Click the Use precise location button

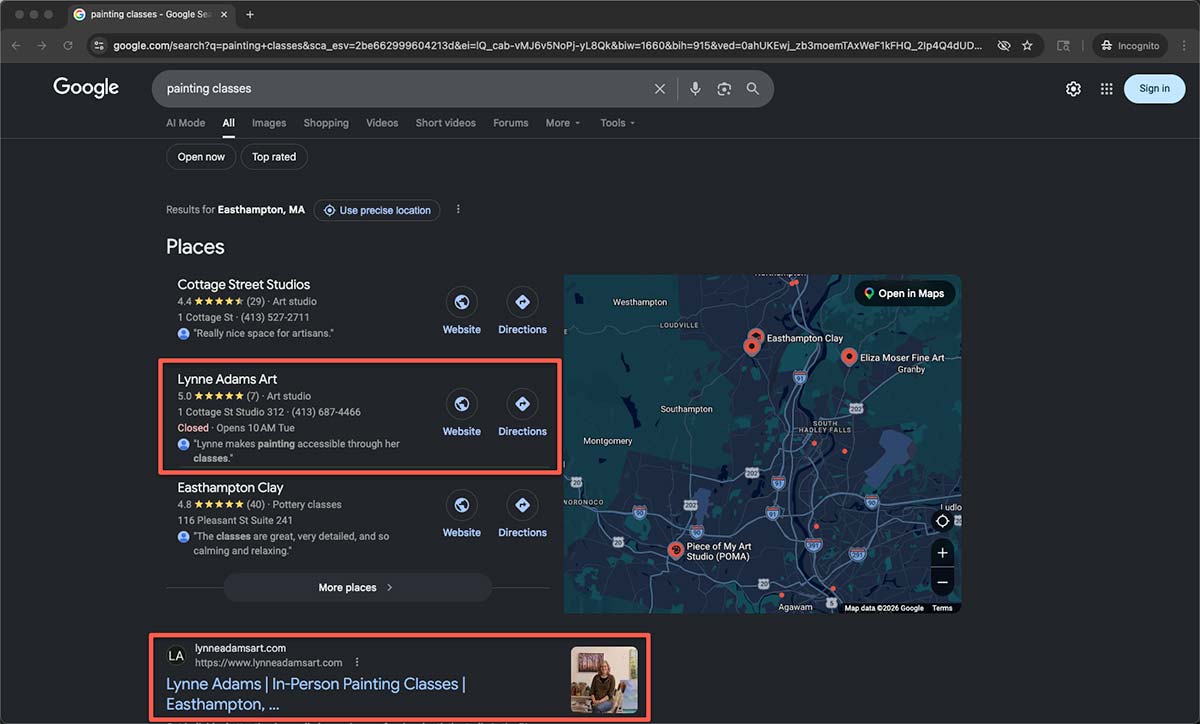point(377,209)
